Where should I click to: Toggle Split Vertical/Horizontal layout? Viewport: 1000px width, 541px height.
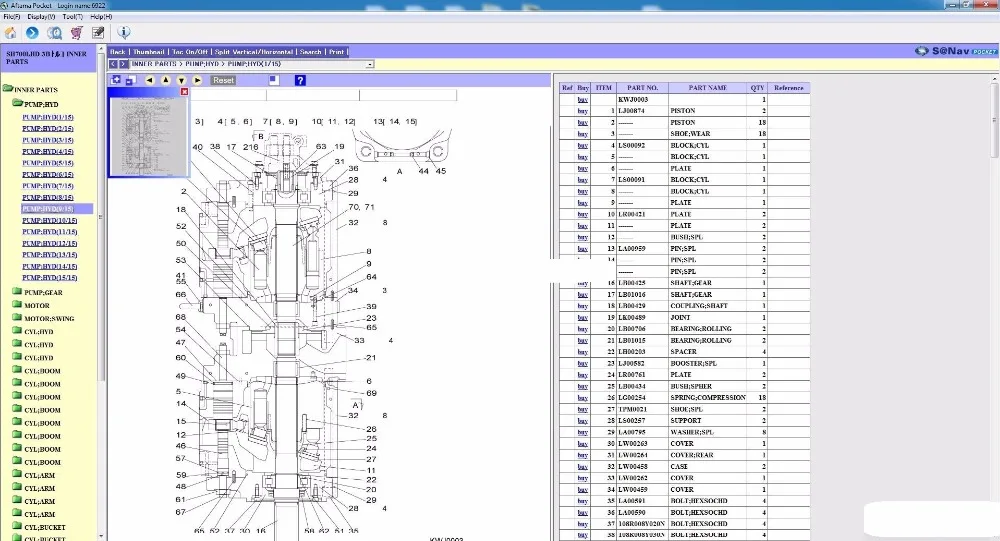tap(255, 52)
